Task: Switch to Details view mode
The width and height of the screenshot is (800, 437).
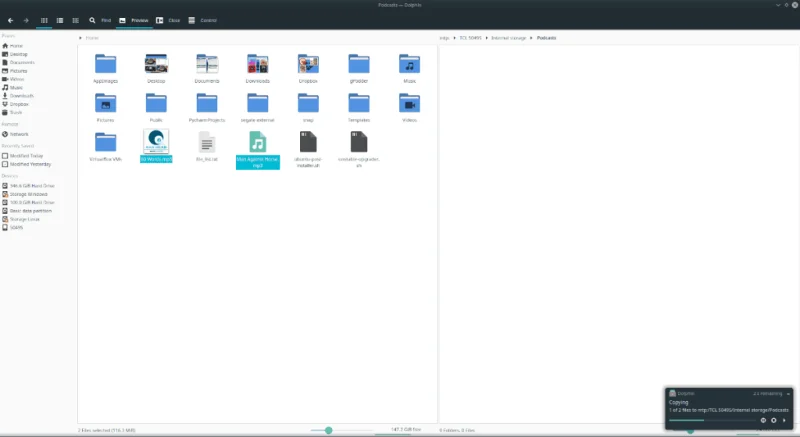Action: coord(76,20)
